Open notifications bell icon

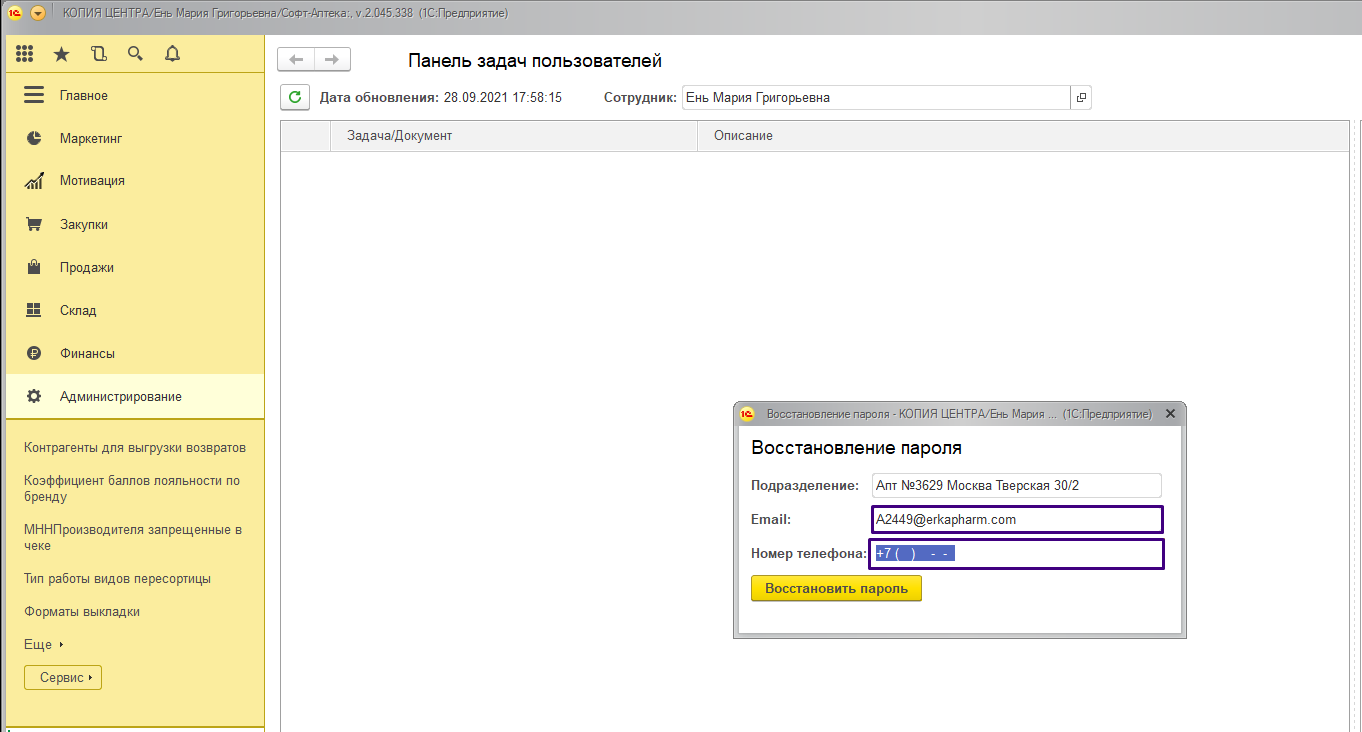click(x=172, y=54)
